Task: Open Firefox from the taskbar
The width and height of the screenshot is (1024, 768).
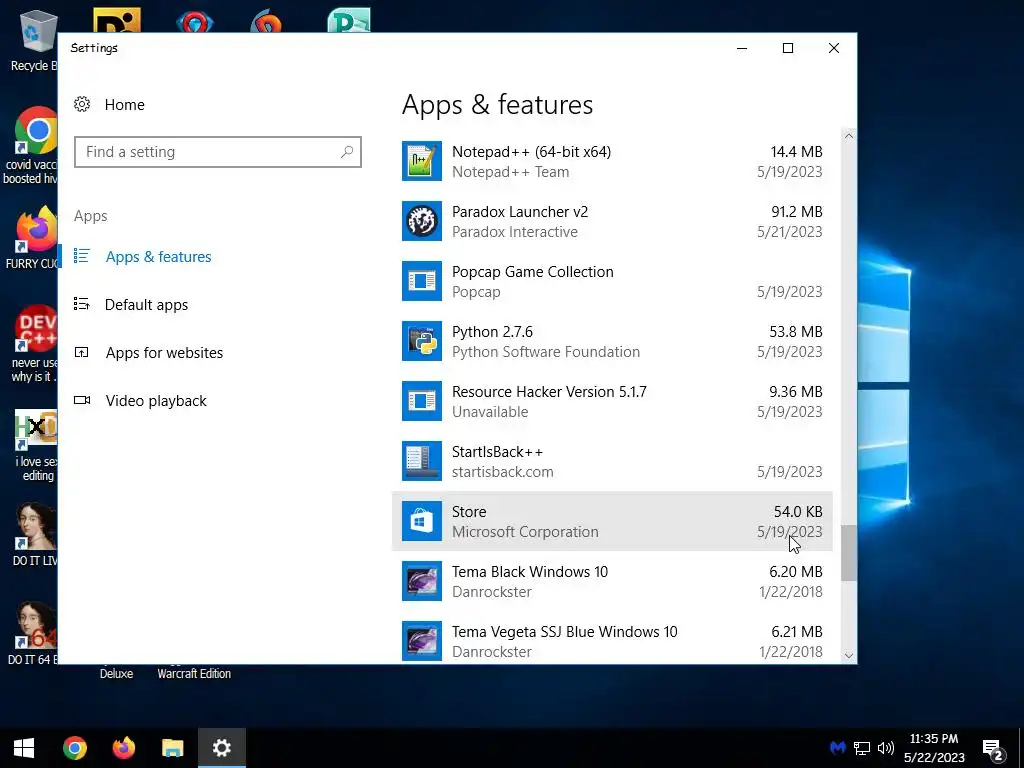Action: point(124,748)
